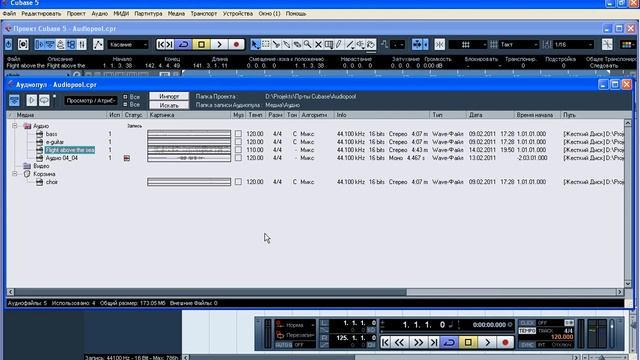Toggle CLICK metronome on transport panel

527,323
